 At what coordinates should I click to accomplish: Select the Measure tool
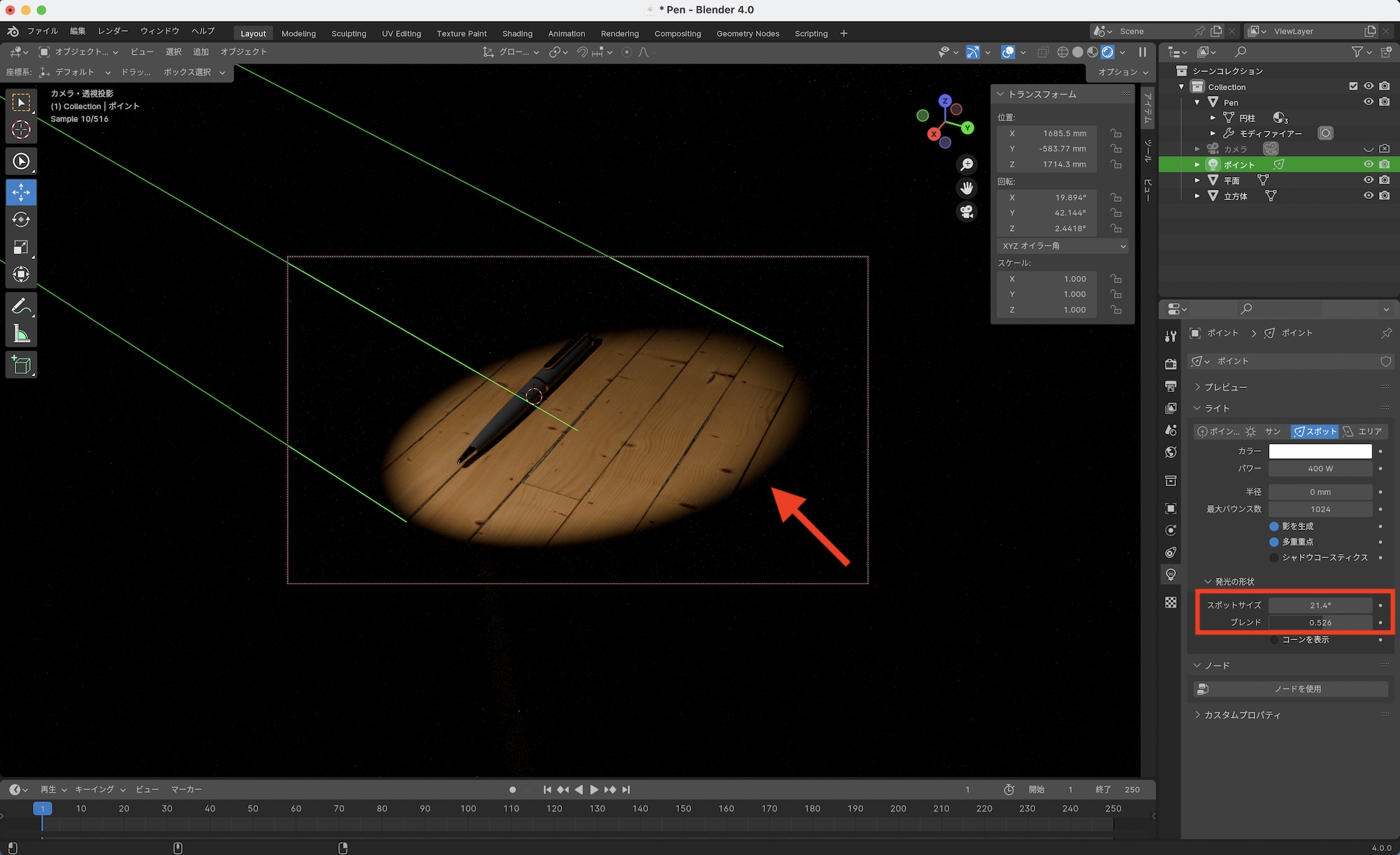[x=21, y=334]
